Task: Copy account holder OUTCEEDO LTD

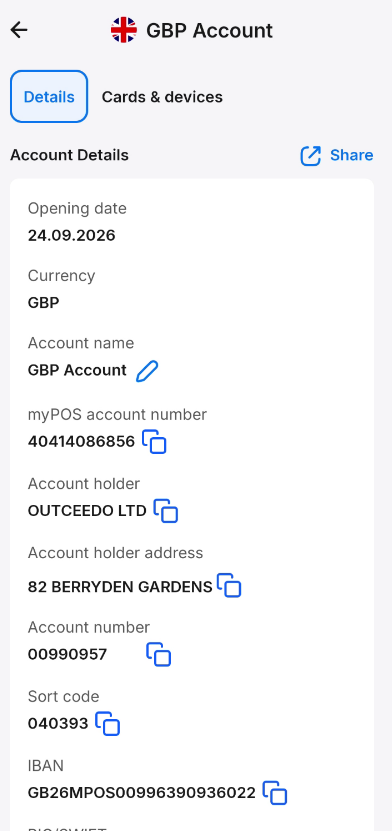Action: [166, 511]
